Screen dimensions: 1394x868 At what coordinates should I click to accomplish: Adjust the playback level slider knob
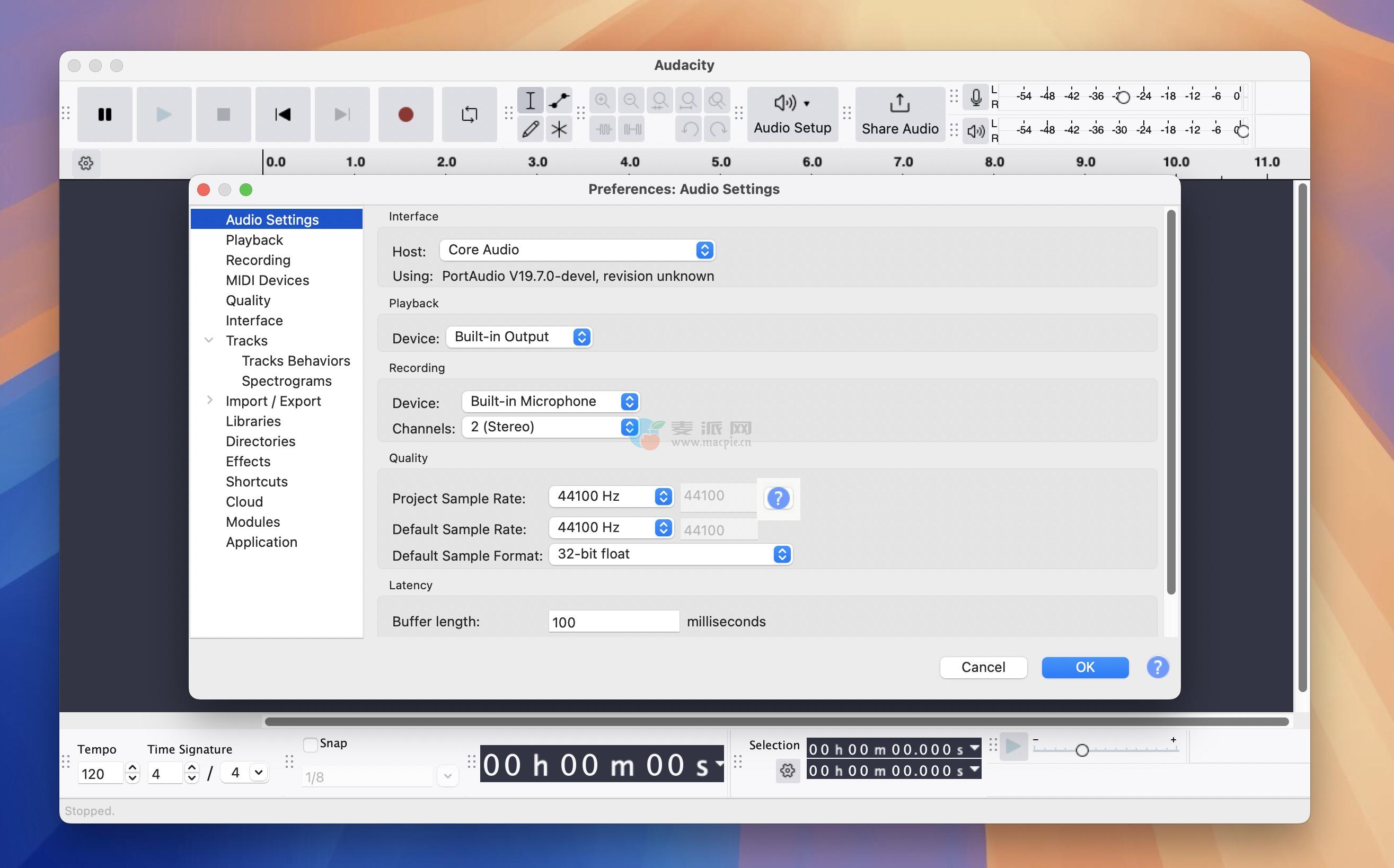1242,131
